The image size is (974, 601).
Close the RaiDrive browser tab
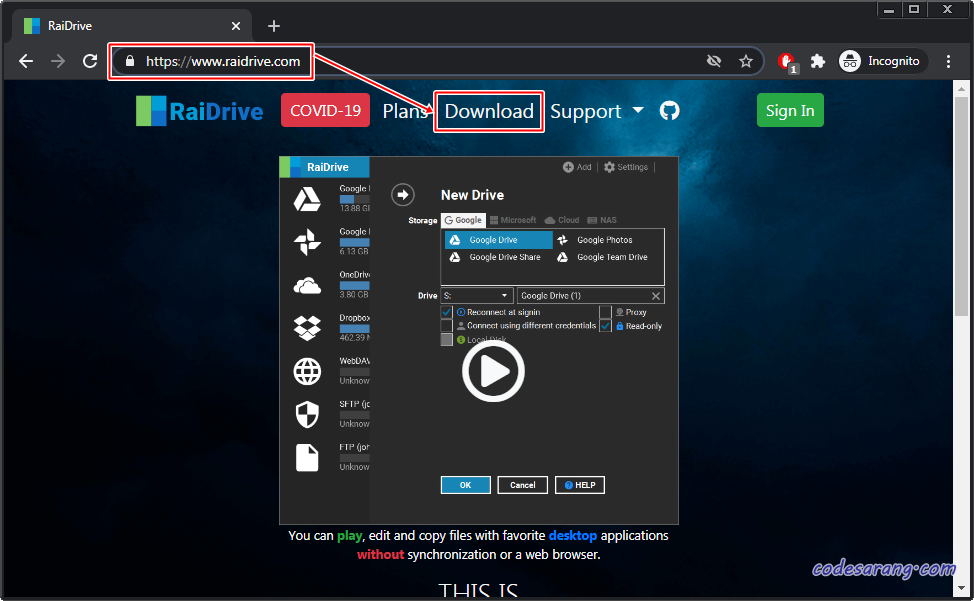click(236, 26)
